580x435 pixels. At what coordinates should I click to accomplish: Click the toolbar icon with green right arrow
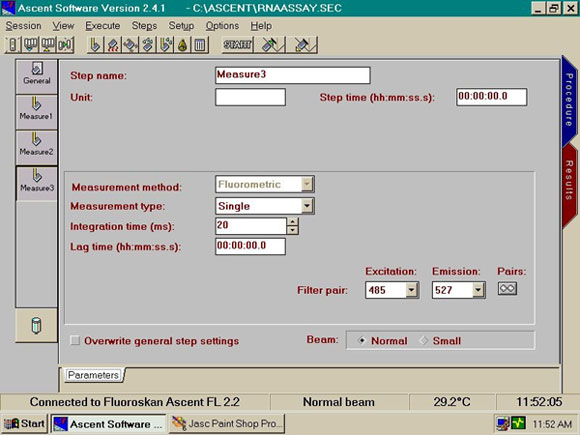[65, 45]
